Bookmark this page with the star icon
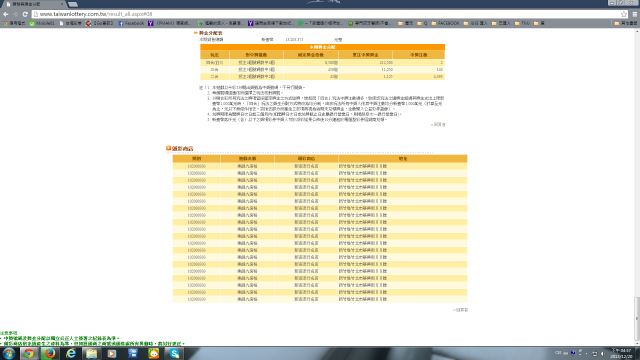 click(624, 14)
